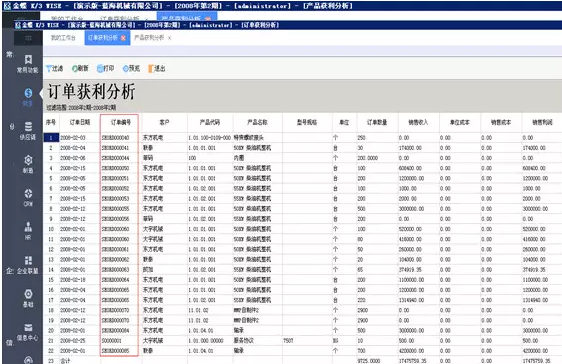The image size is (562, 364).
Task: Click the 预览 preview toolbar button
Action: pyautogui.click(x=131, y=68)
